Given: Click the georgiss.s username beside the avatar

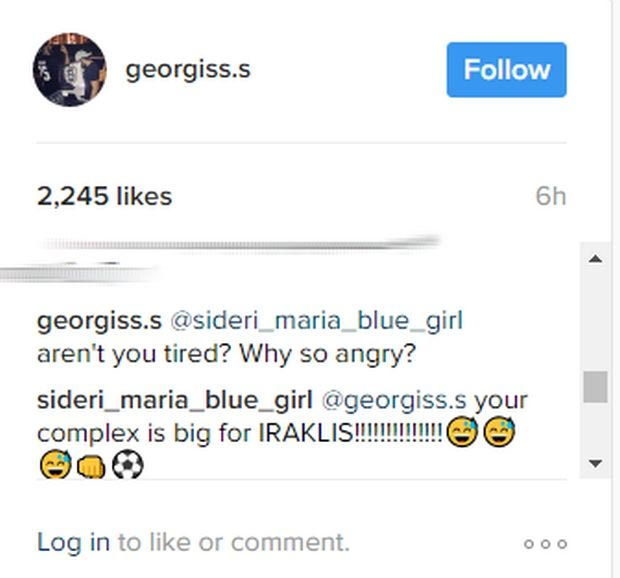Looking at the screenshot, I should 188,70.
